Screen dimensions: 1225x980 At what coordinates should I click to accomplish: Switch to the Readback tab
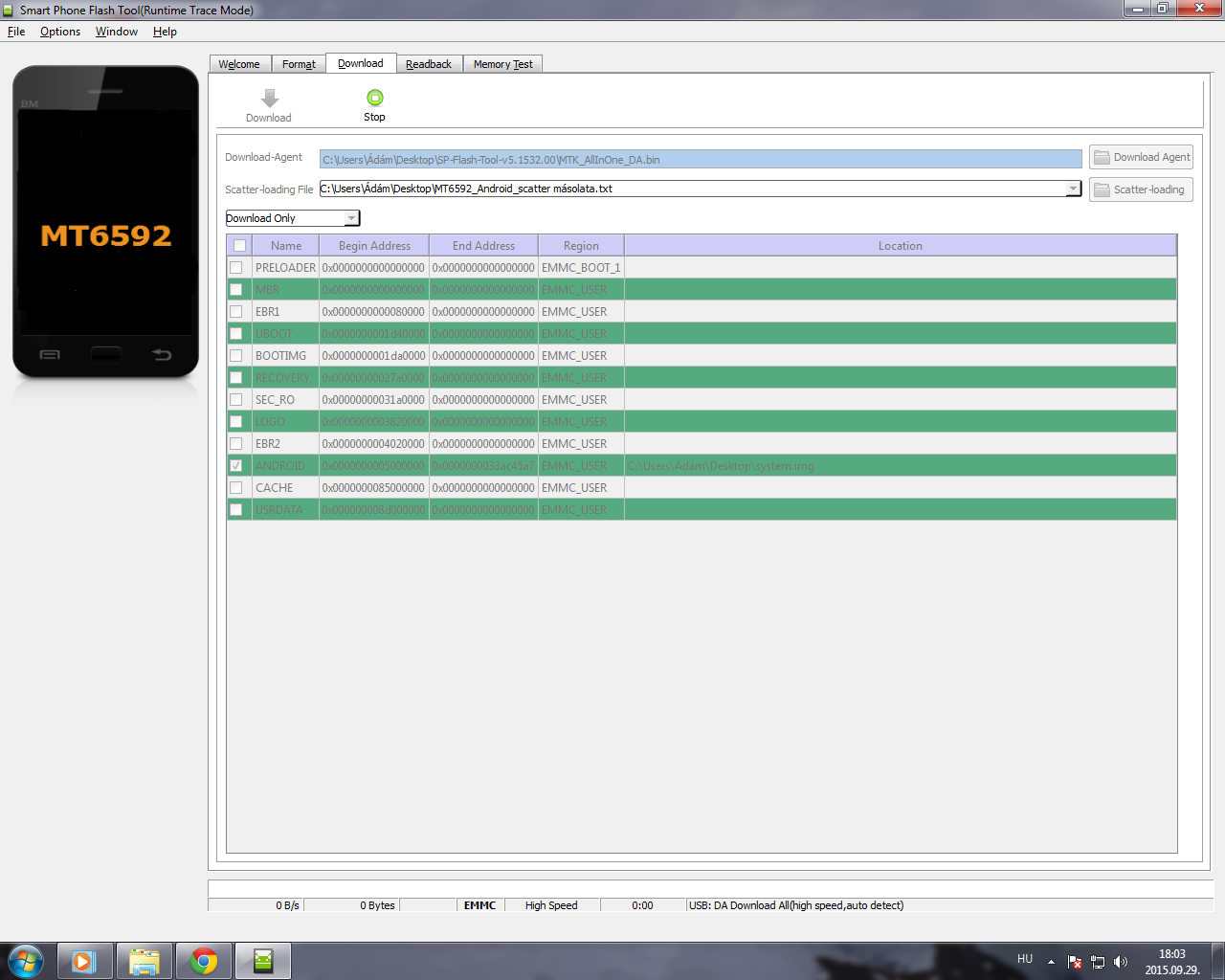pyautogui.click(x=429, y=64)
